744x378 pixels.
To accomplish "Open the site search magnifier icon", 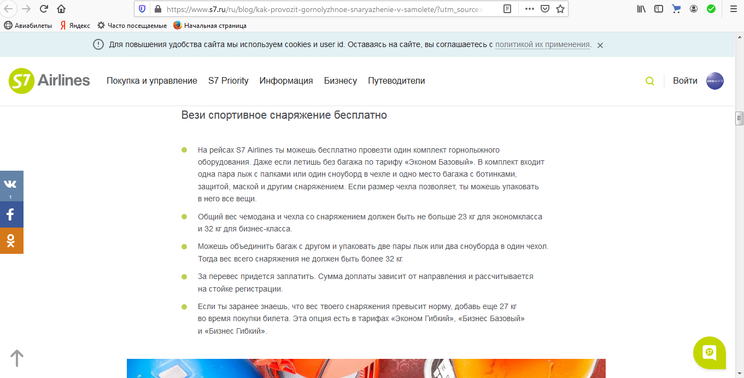I will (x=650, y=81).
